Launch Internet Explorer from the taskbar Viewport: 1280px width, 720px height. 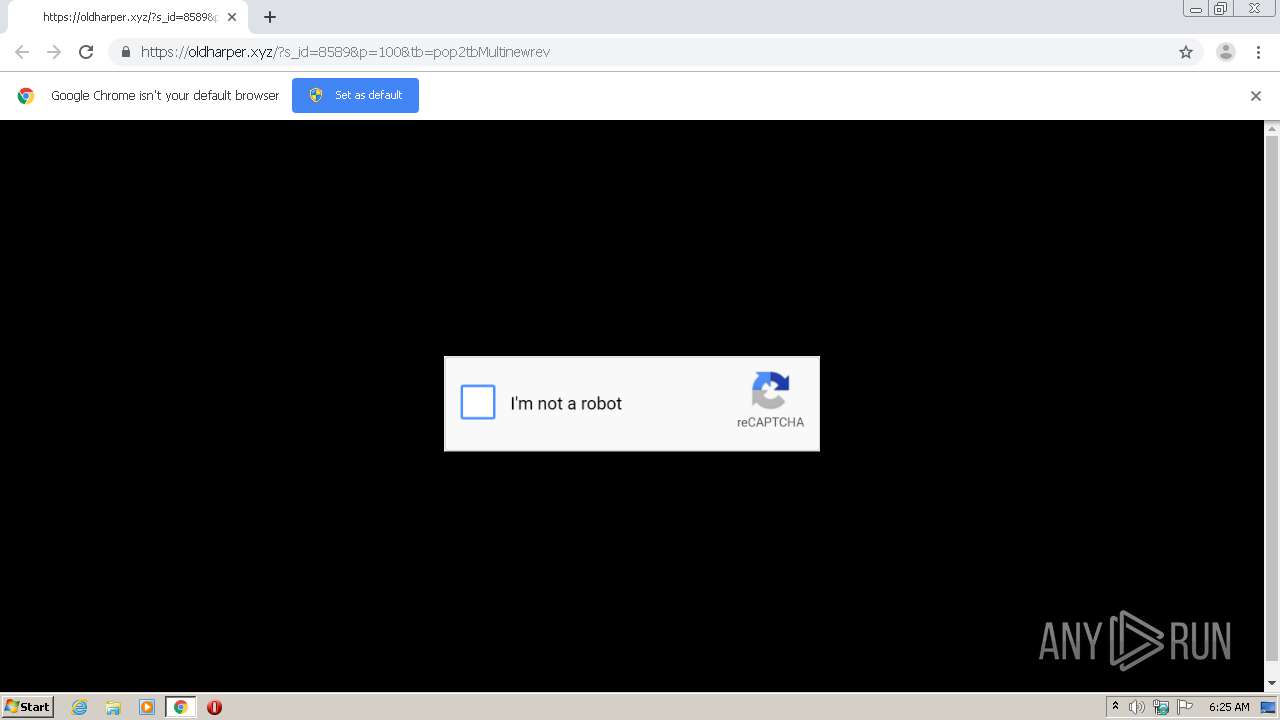point(80,707)
